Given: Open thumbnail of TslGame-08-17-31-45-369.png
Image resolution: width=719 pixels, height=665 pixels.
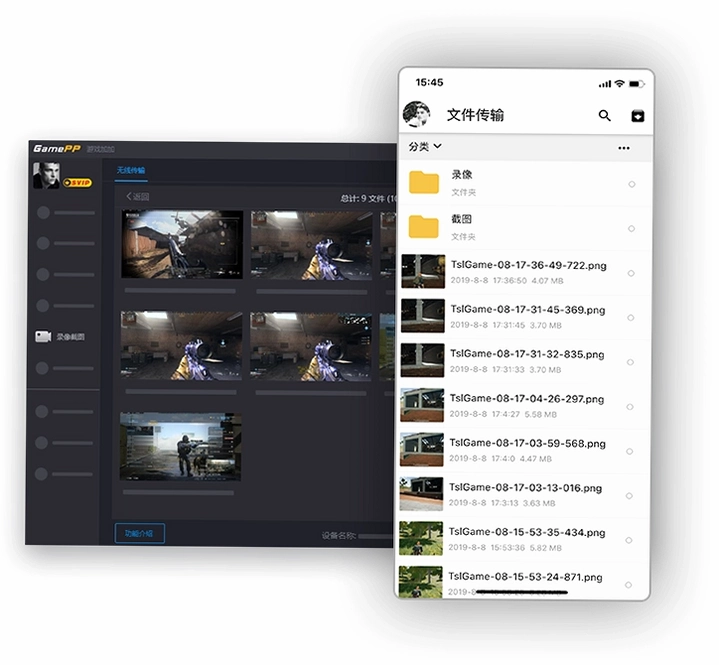Looking at the screenshot, I should [x=423, y=316].
